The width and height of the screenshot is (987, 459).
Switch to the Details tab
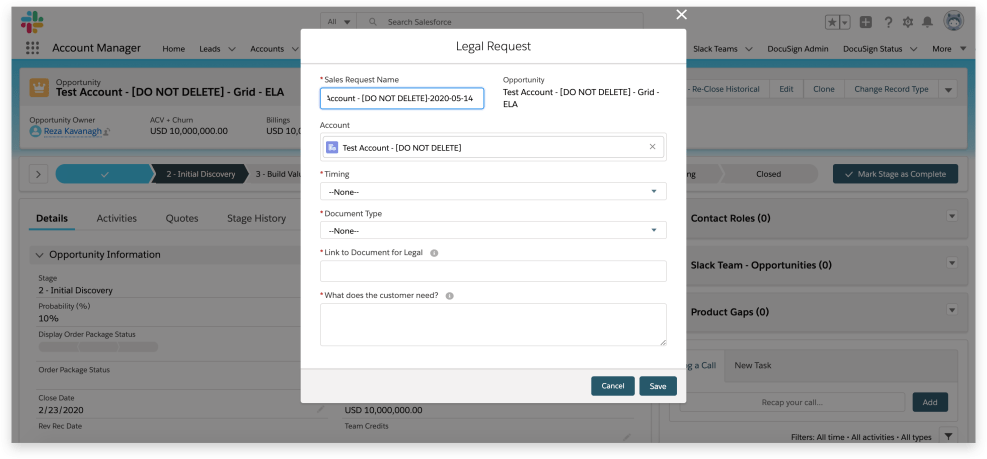[x=52, y=218]
